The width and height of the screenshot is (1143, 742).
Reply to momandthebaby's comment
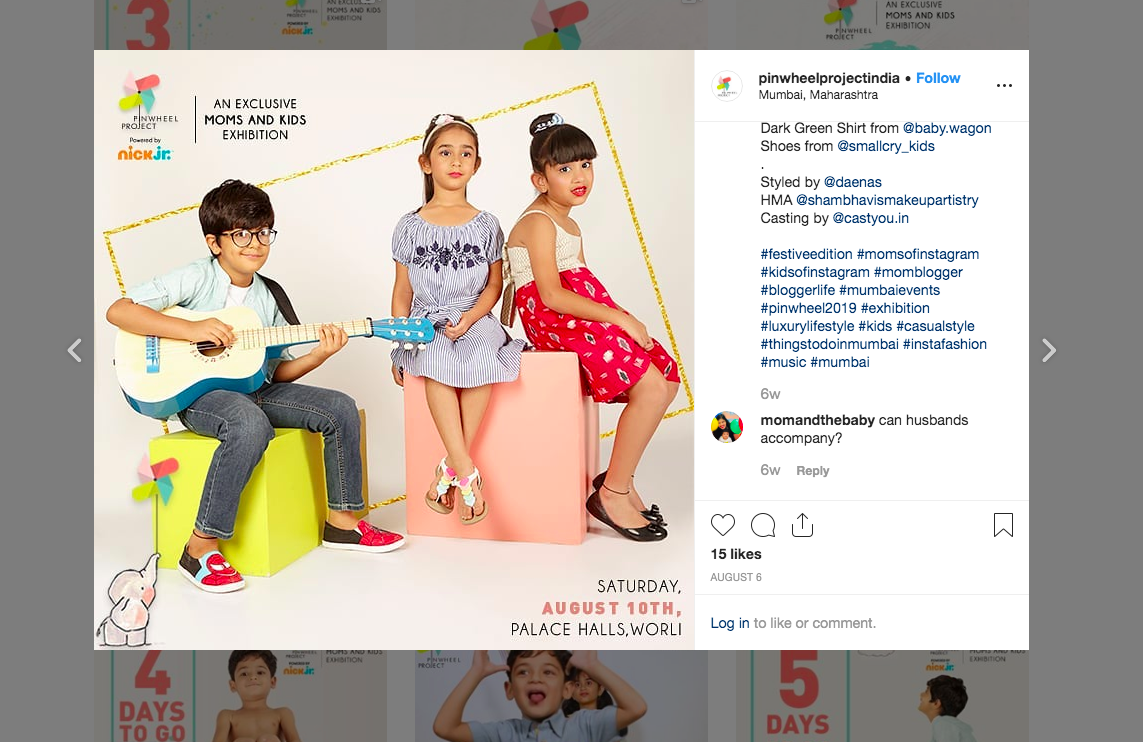click(812, 471)
